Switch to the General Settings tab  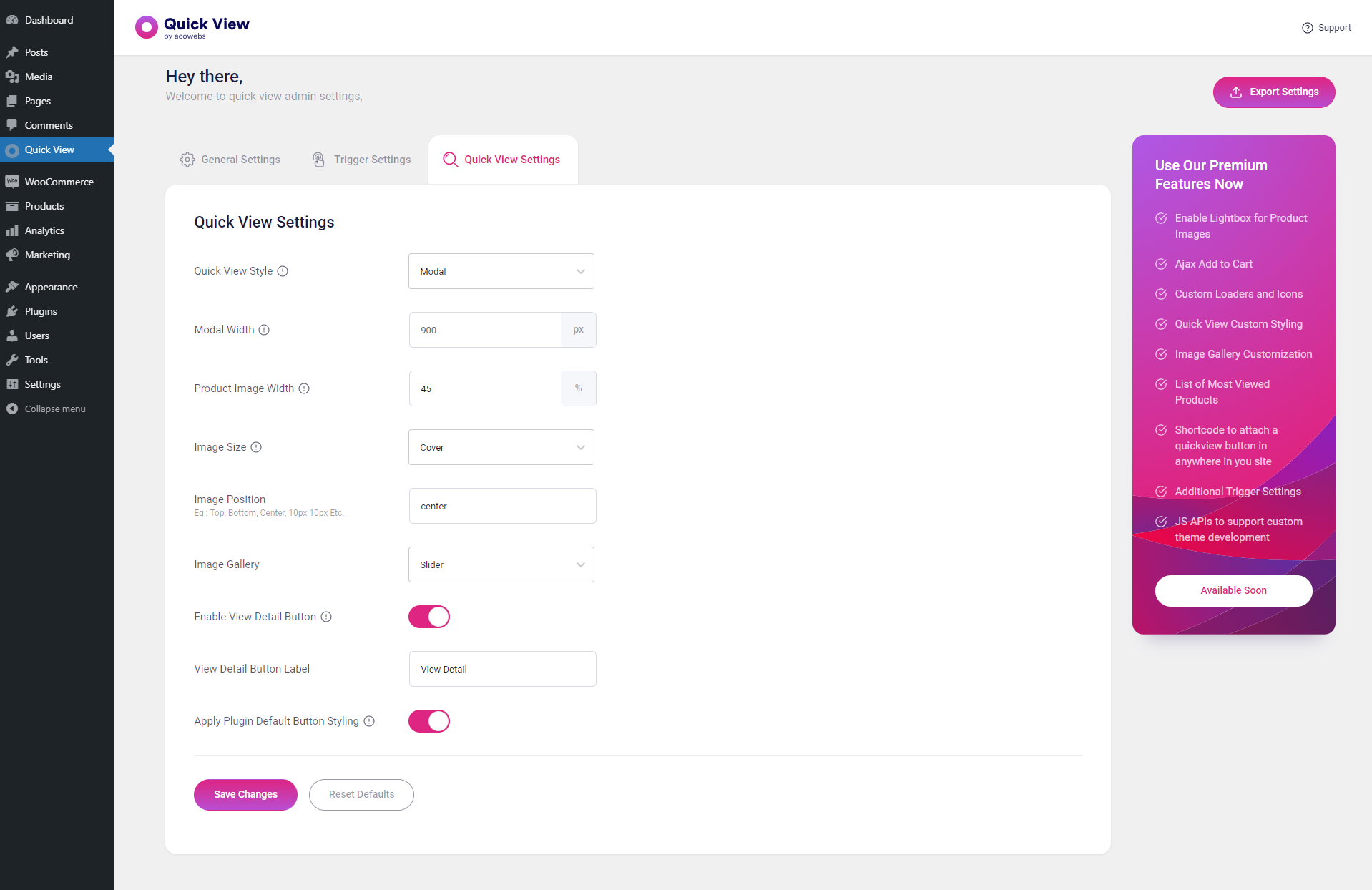coord(230,160)
